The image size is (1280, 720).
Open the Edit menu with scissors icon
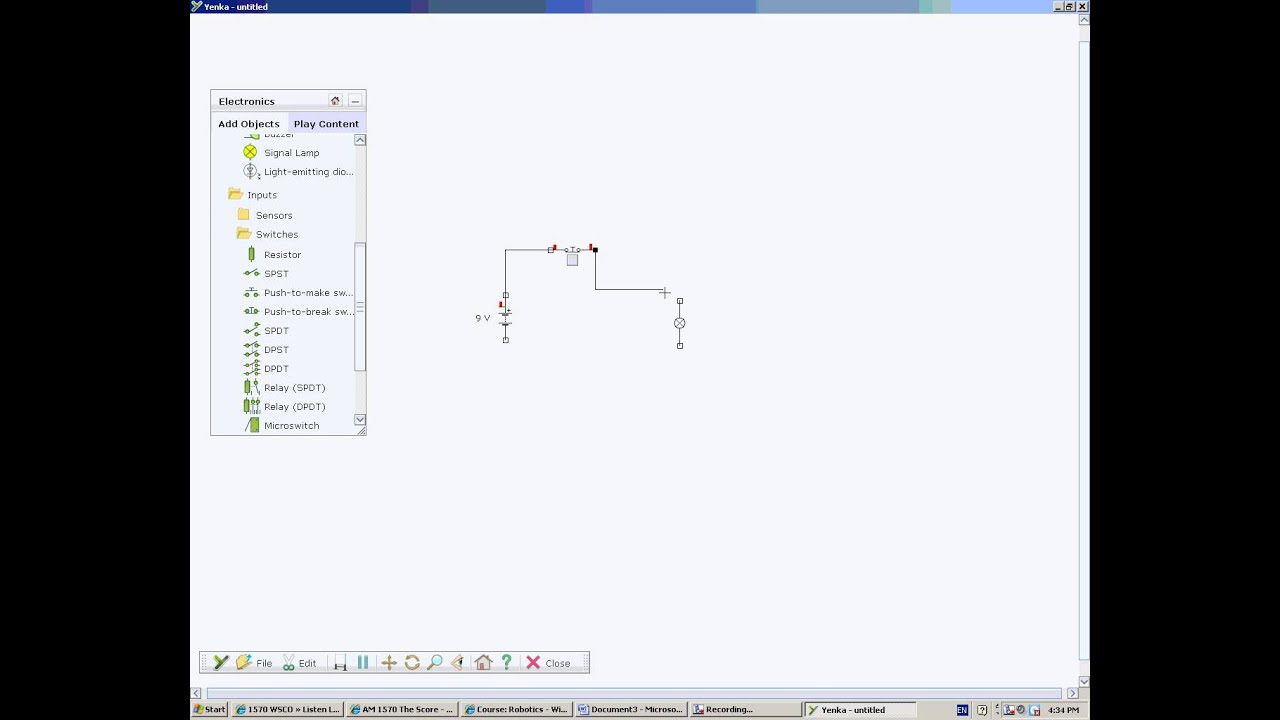(299, 663)
